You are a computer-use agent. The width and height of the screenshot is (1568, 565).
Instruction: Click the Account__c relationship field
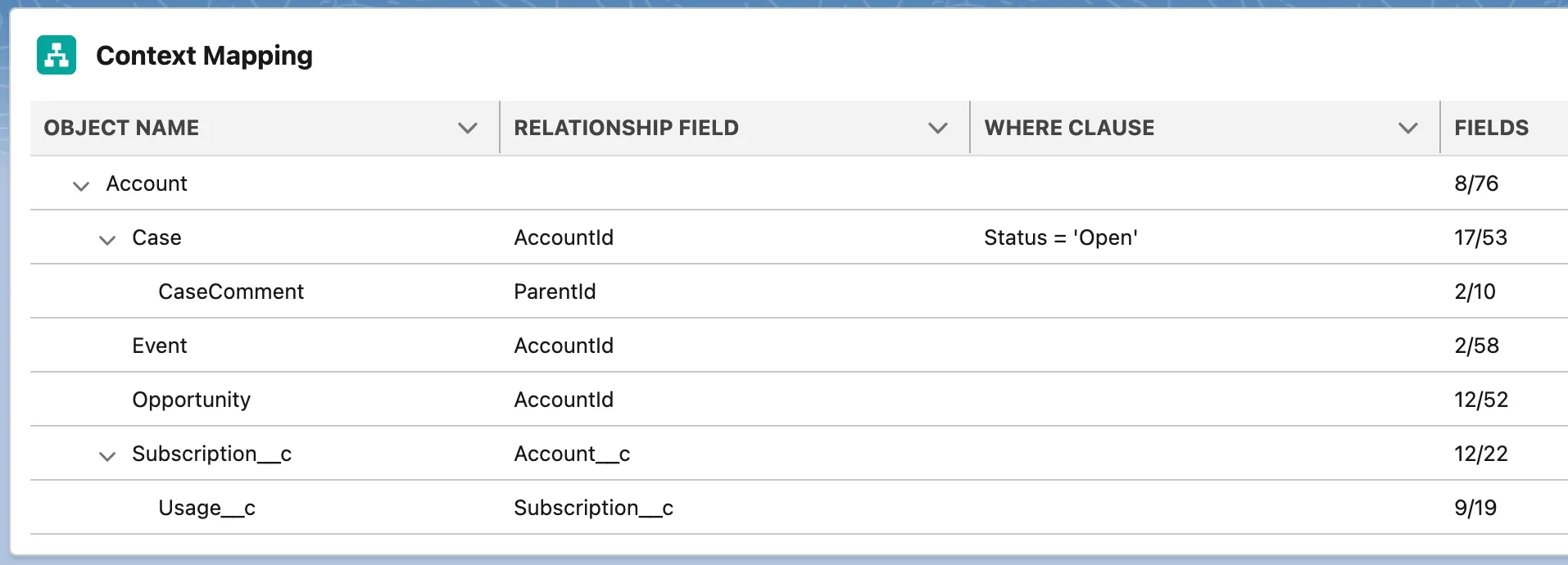[572, 454]
